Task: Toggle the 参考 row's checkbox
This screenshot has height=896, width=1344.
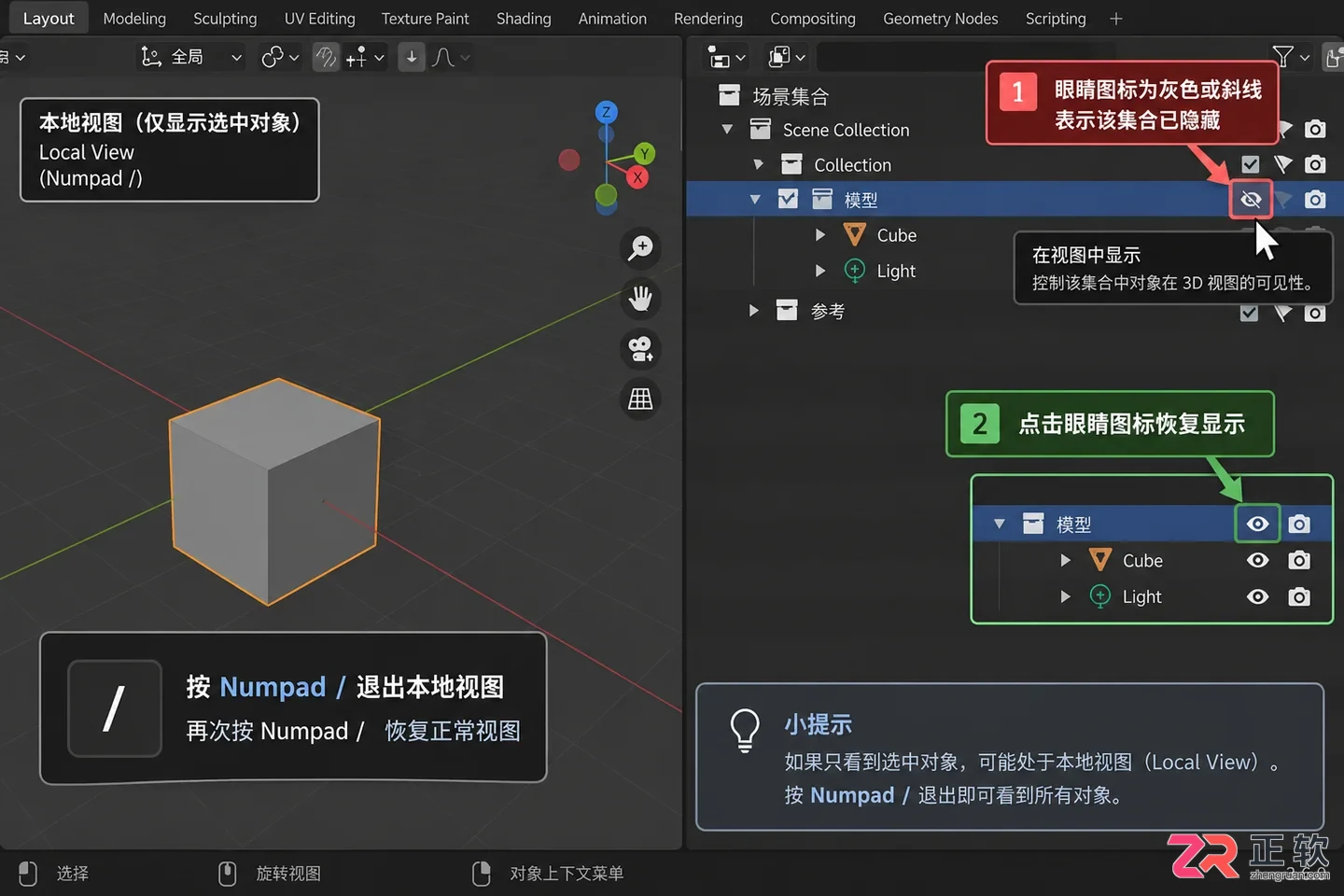Action: (x=1249, y=314)
